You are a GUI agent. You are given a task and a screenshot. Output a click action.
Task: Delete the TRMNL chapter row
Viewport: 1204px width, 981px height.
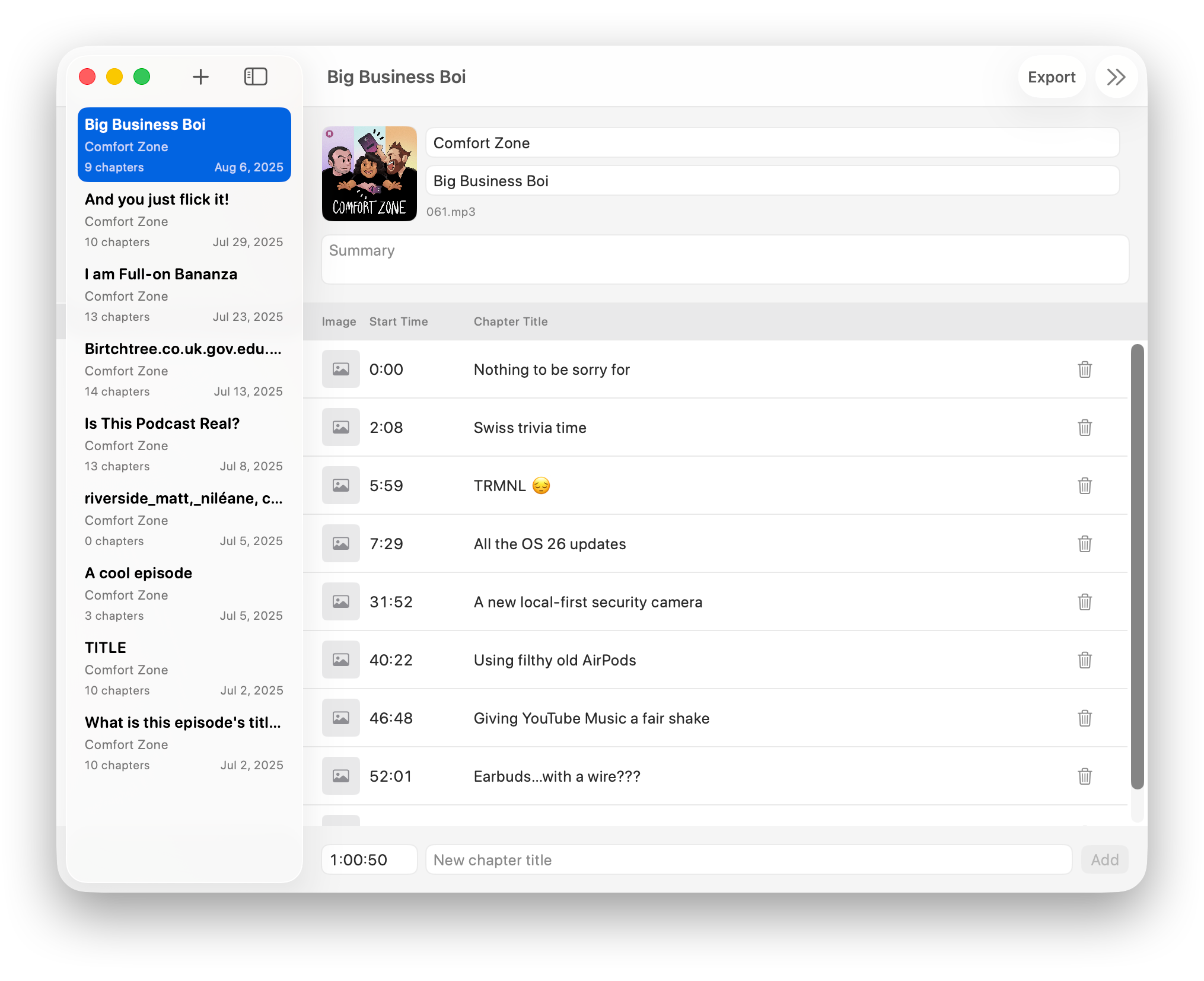click(x=1084, y=486)
